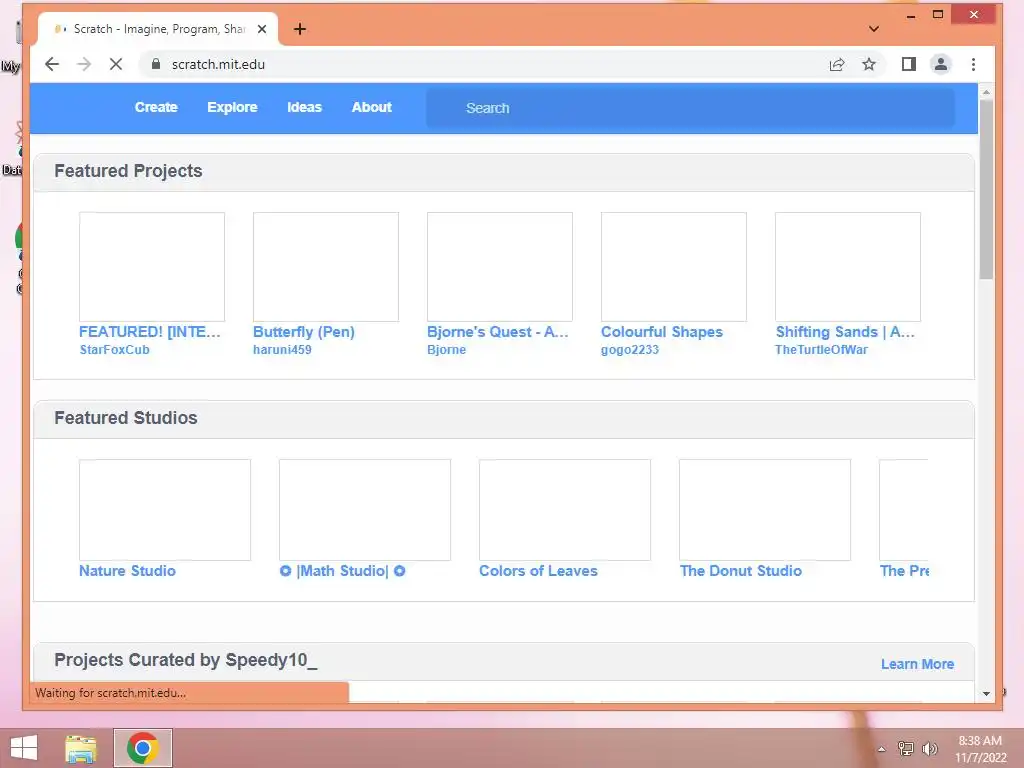Open Shifting Sands project link
The image size is (1024, 768).
click(x=845, y=332)
